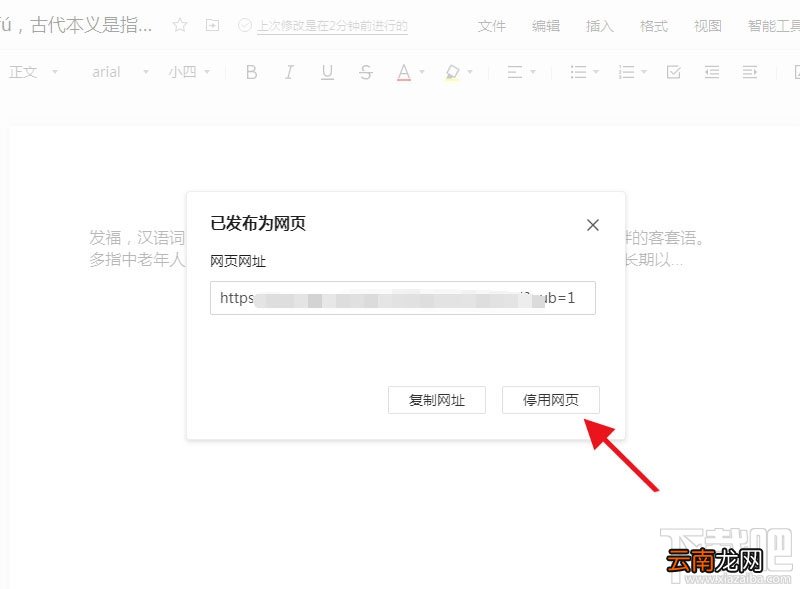
Task: Click the bulleted list icon
Action: point(578,72)
